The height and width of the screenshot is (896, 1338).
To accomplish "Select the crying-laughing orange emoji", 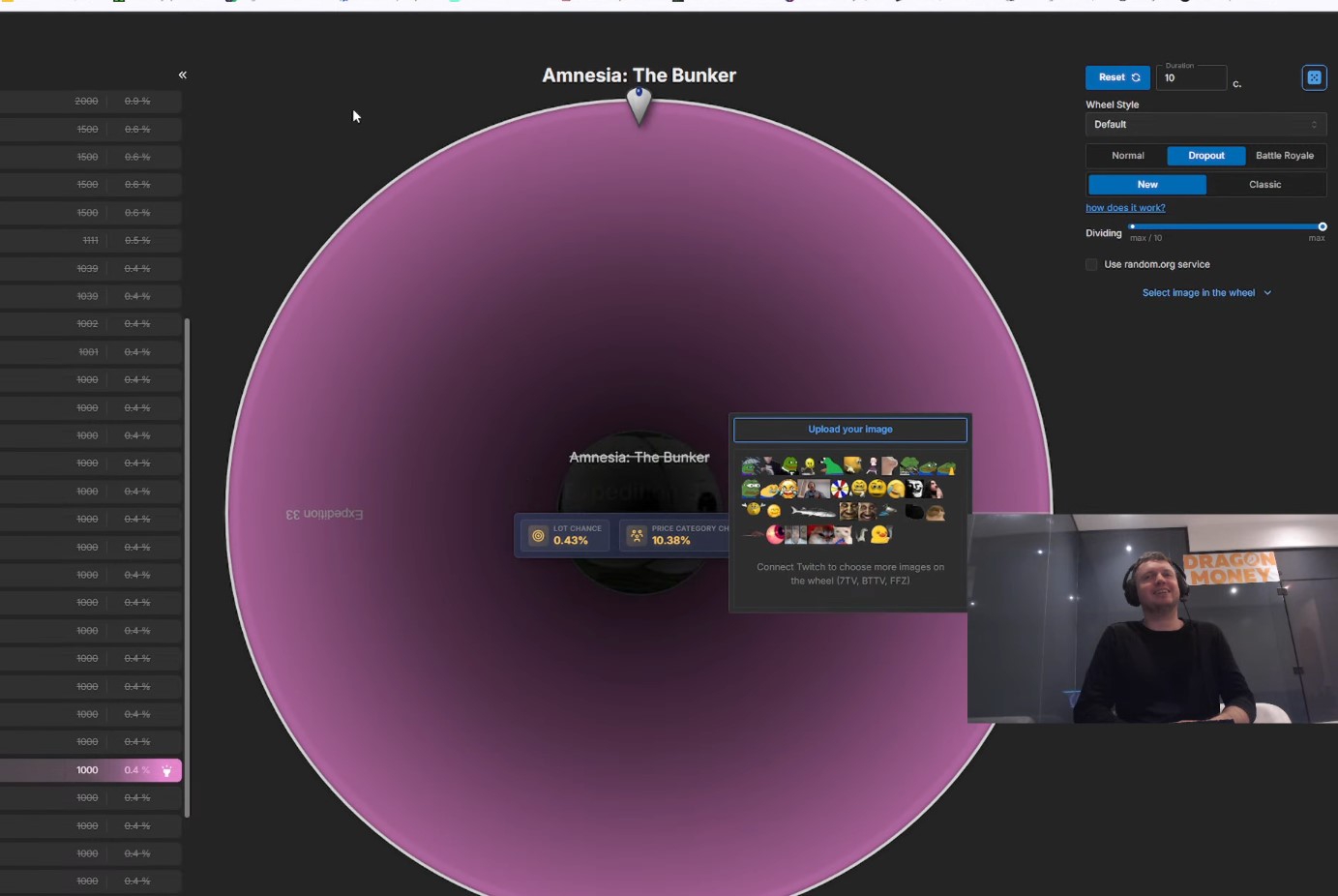I will (x=788, y=489).
